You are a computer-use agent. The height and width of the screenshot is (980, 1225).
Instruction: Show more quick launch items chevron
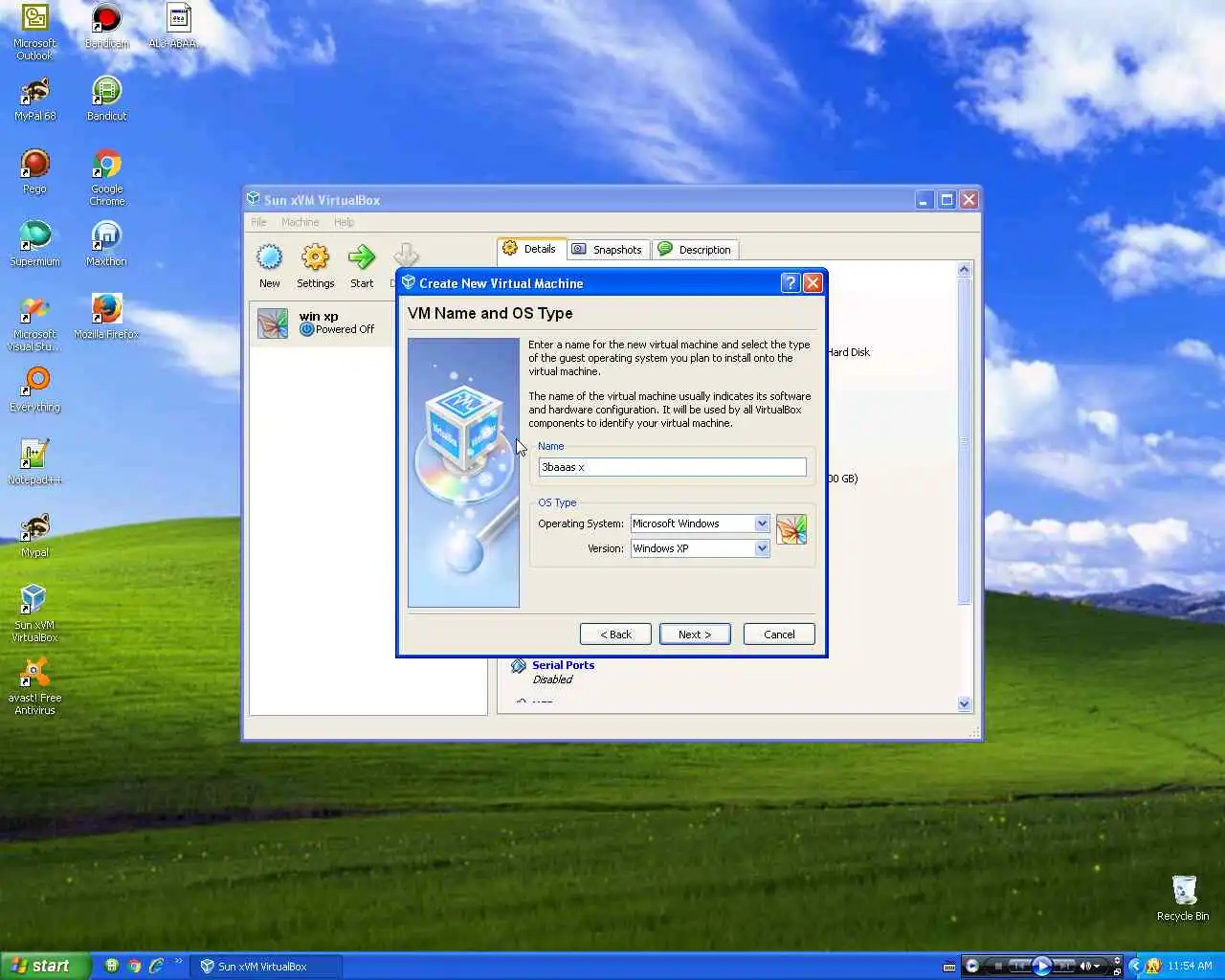(178, 962)
